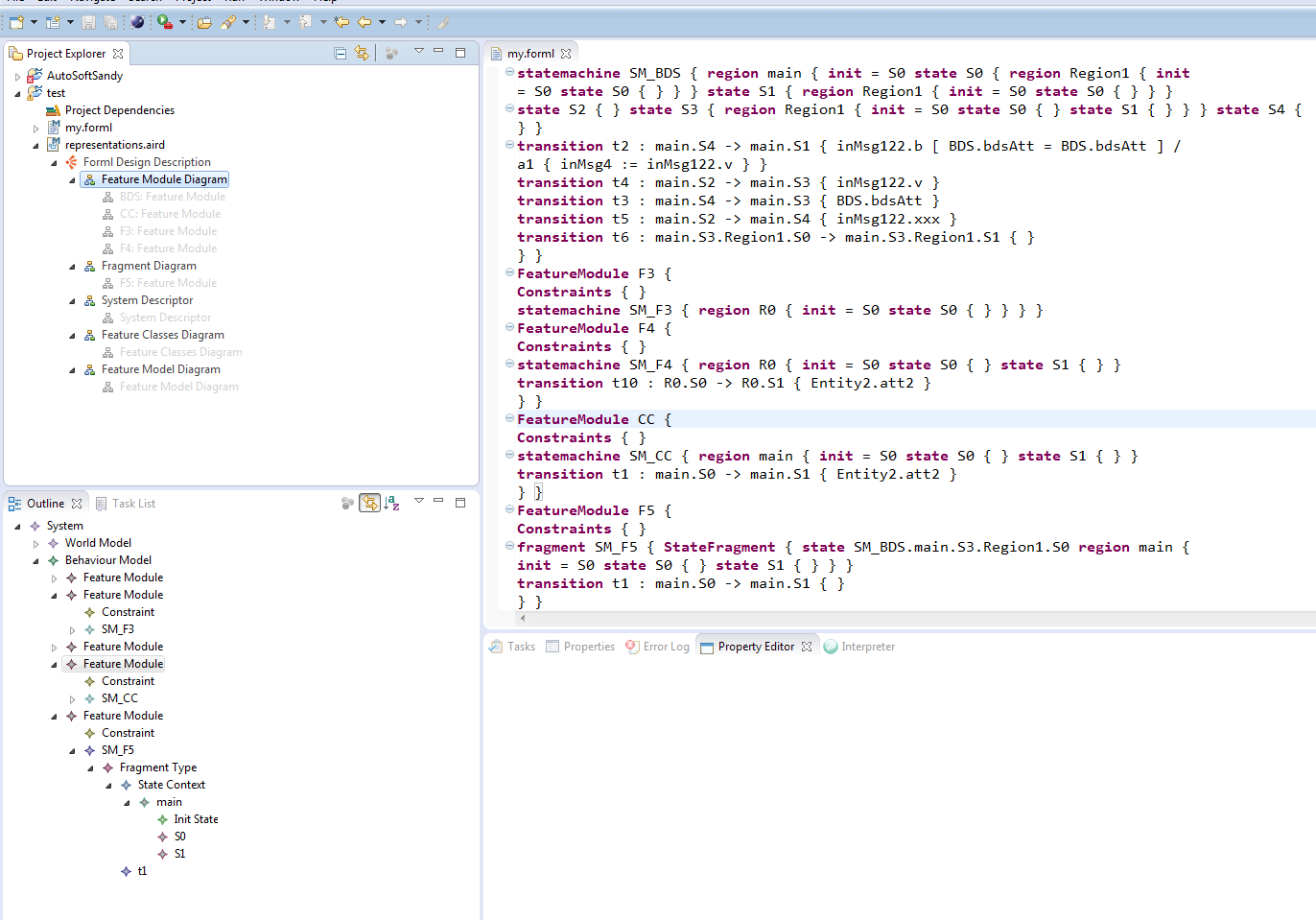Viewport: 1316px width, 920px height.
Task: Click the Last Edit Location arrow icon
Action: click(341, 22)
